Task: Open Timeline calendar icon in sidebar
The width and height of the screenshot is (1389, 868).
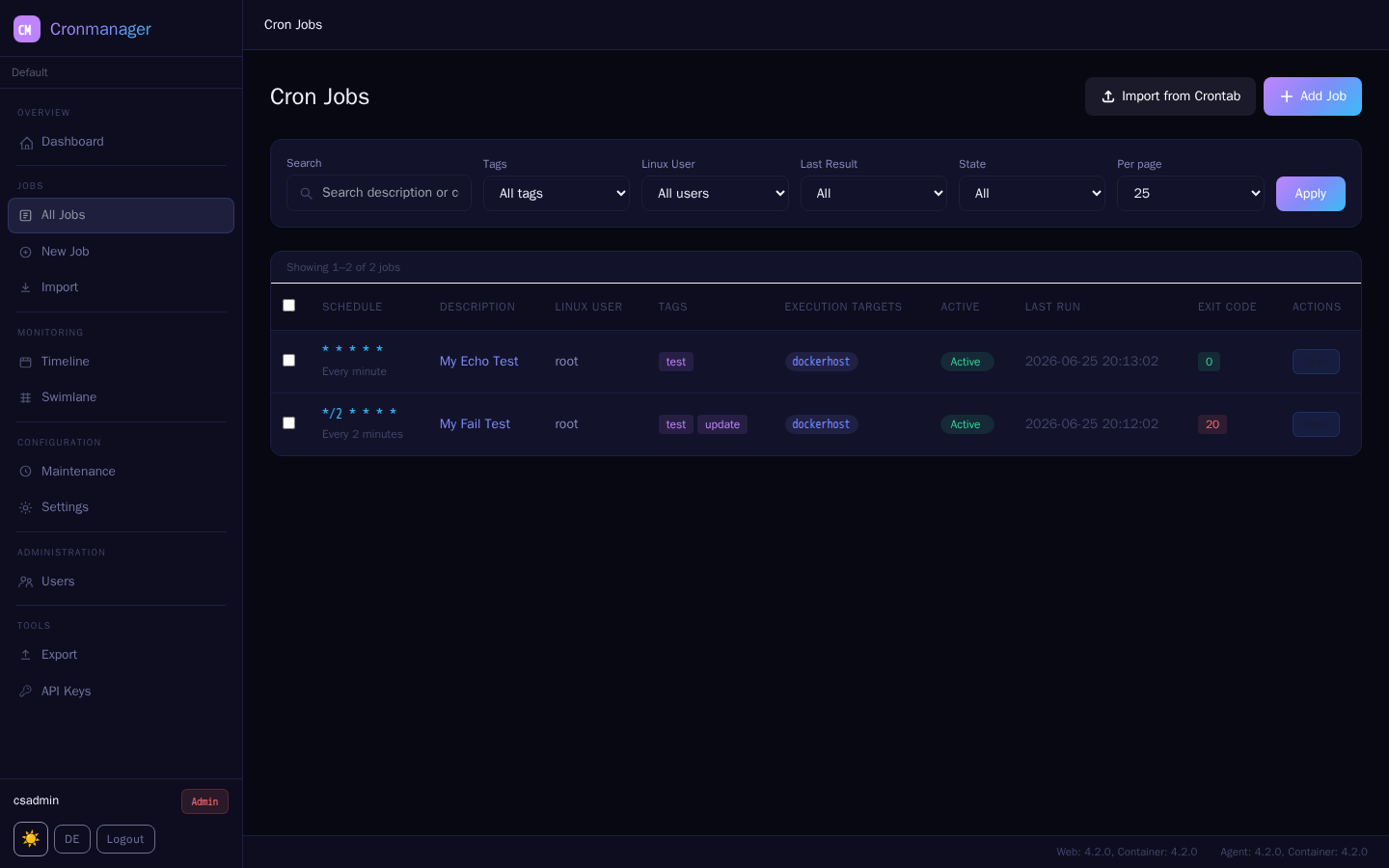Action: tap(26, 362)
